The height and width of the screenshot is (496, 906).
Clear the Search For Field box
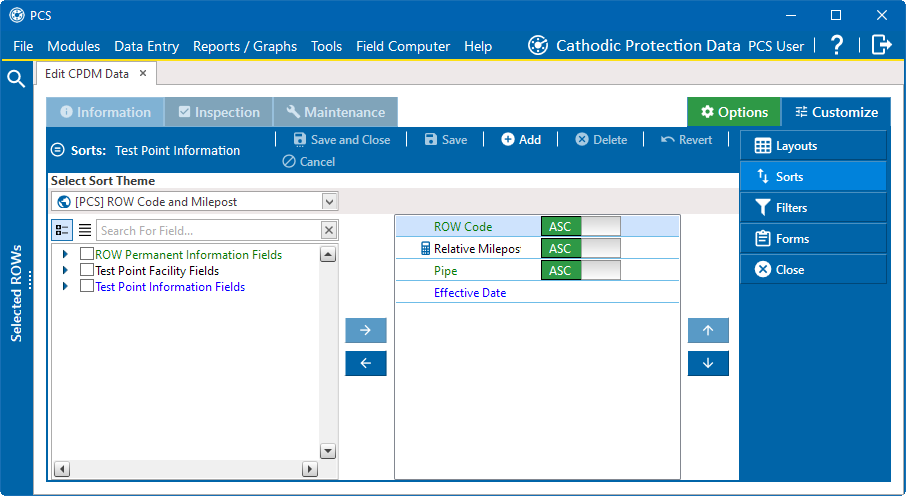tap(328, 231)
